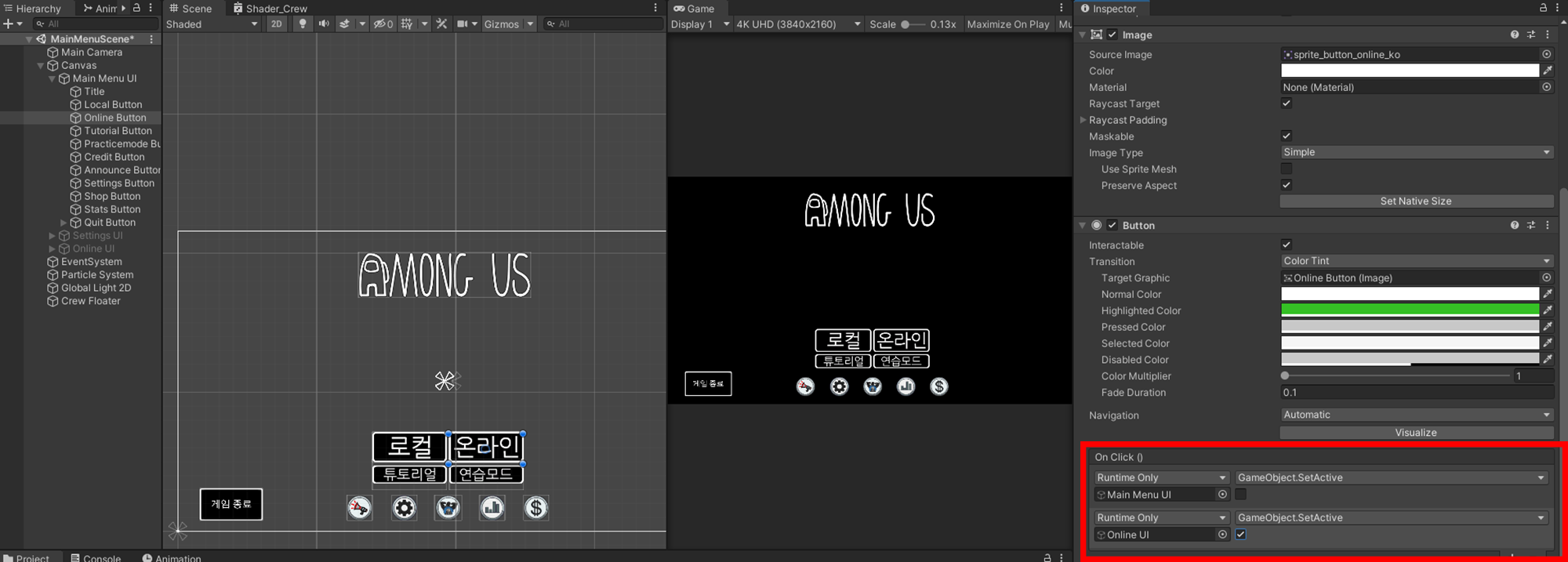Screen dimensions: 1568x562
Task: Open Highlighted Color green swatch
Action: [x=1410, y=310]
